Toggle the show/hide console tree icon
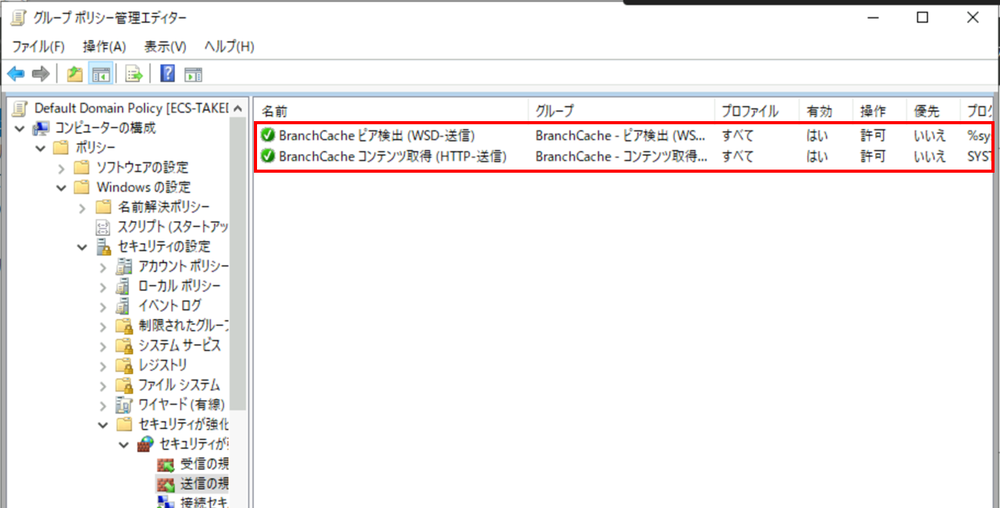Image resolution: width=1000 pixels, height=508 pixels. [100, 74]
